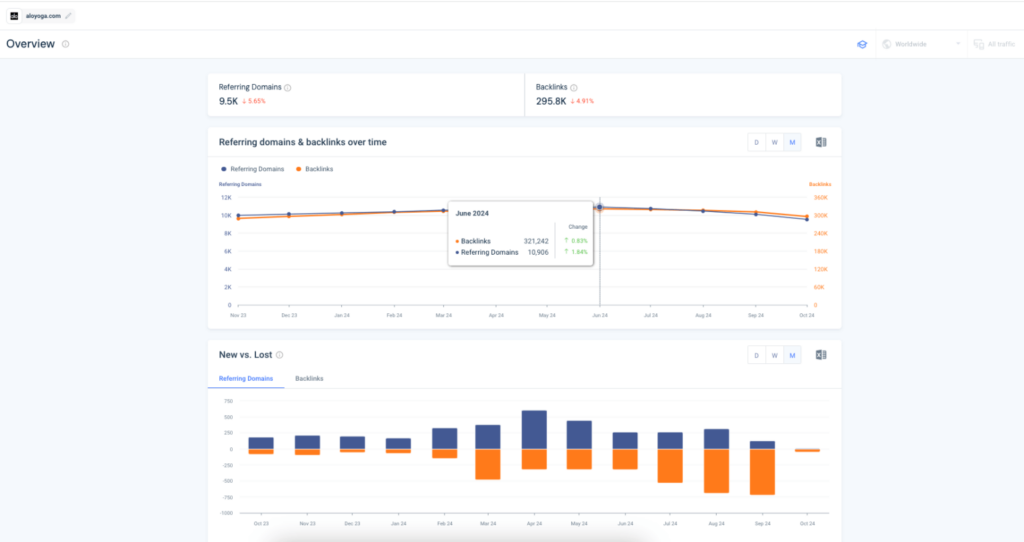The image size is (1024, 542).
Task: Click the Apr 24 blue bar in chart
Action: click(x=534, y=429)
